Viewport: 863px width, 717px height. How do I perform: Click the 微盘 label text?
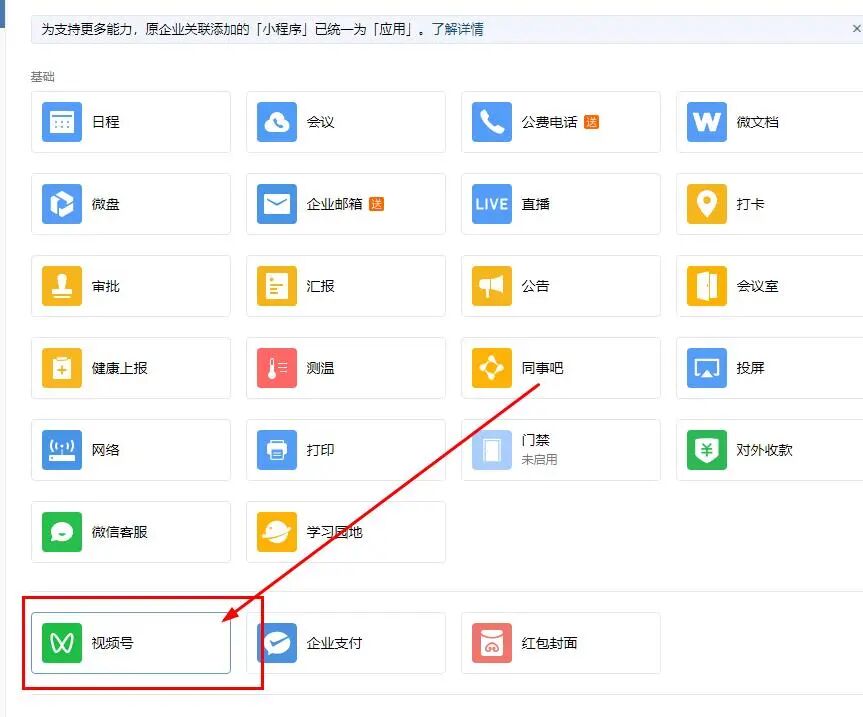click(106, 204)
